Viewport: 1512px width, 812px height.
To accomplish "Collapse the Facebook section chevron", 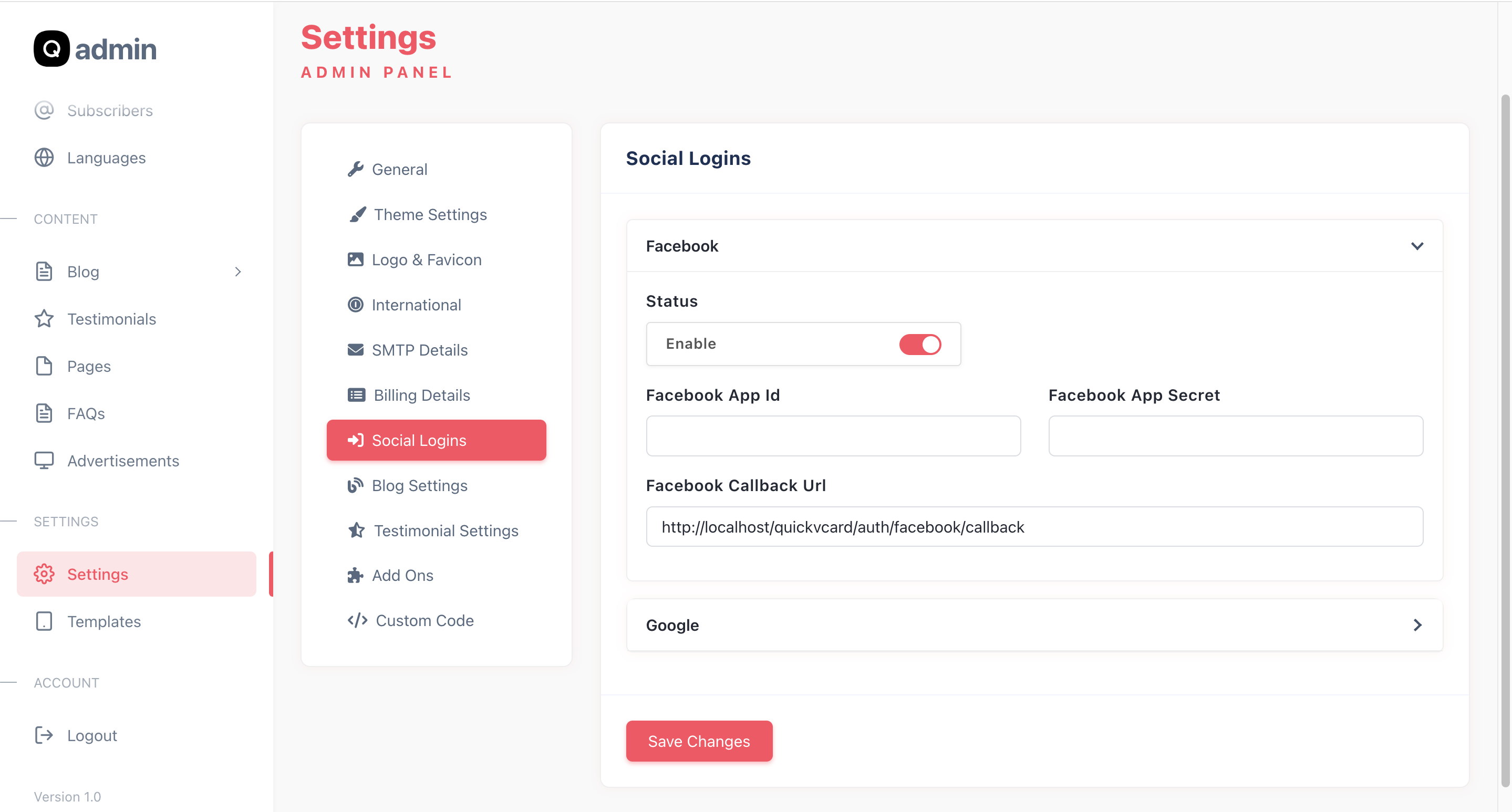I will [x=1417, y=246].
